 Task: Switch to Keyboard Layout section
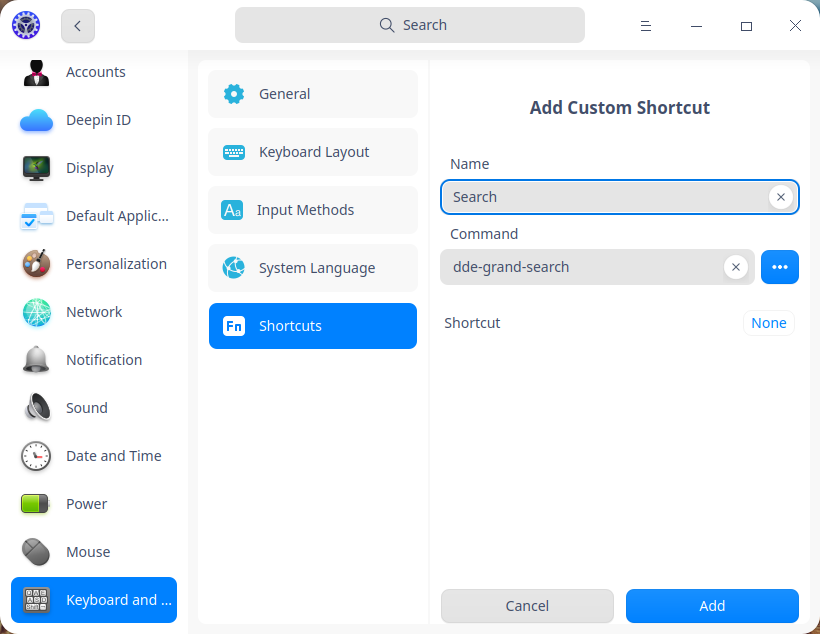[313, 152]
